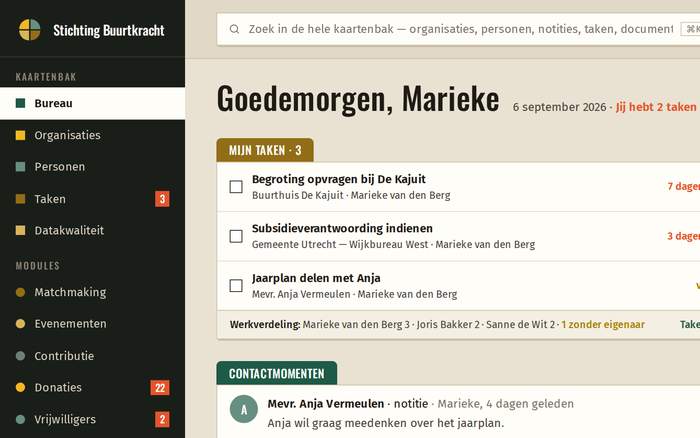The width and height of the screenshot is (700, 438).
Task: Open the Contributie module
Action: click(92, 356)
